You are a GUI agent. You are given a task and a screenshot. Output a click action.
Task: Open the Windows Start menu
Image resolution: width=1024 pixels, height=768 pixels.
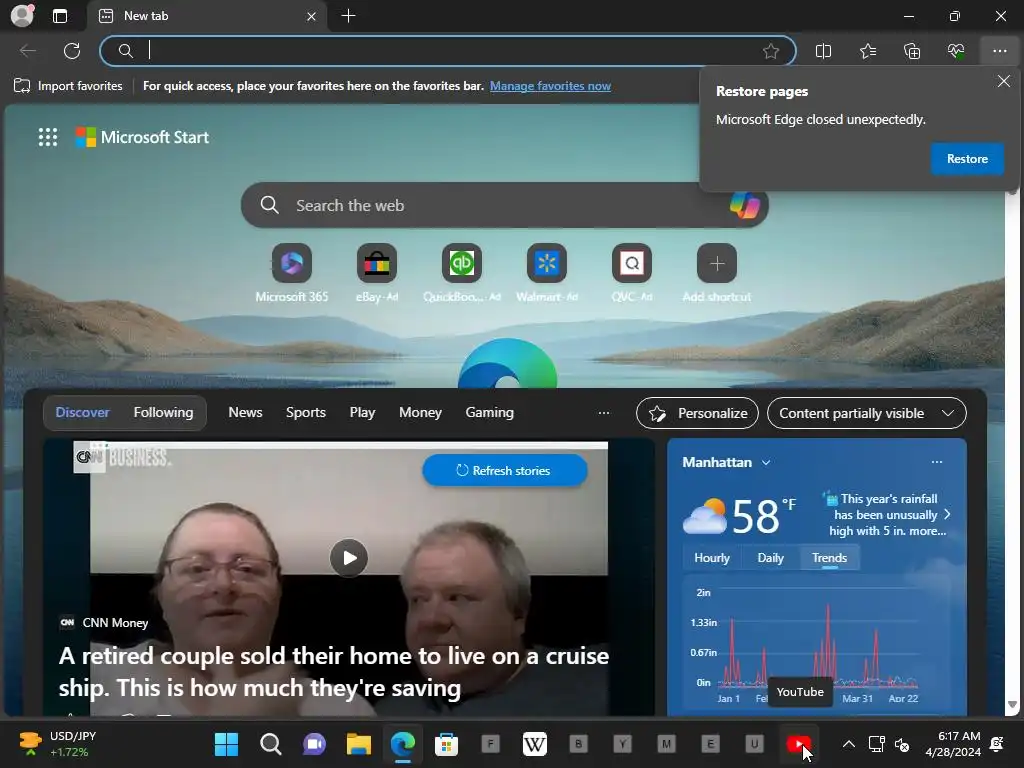click(x=226, y=744)
